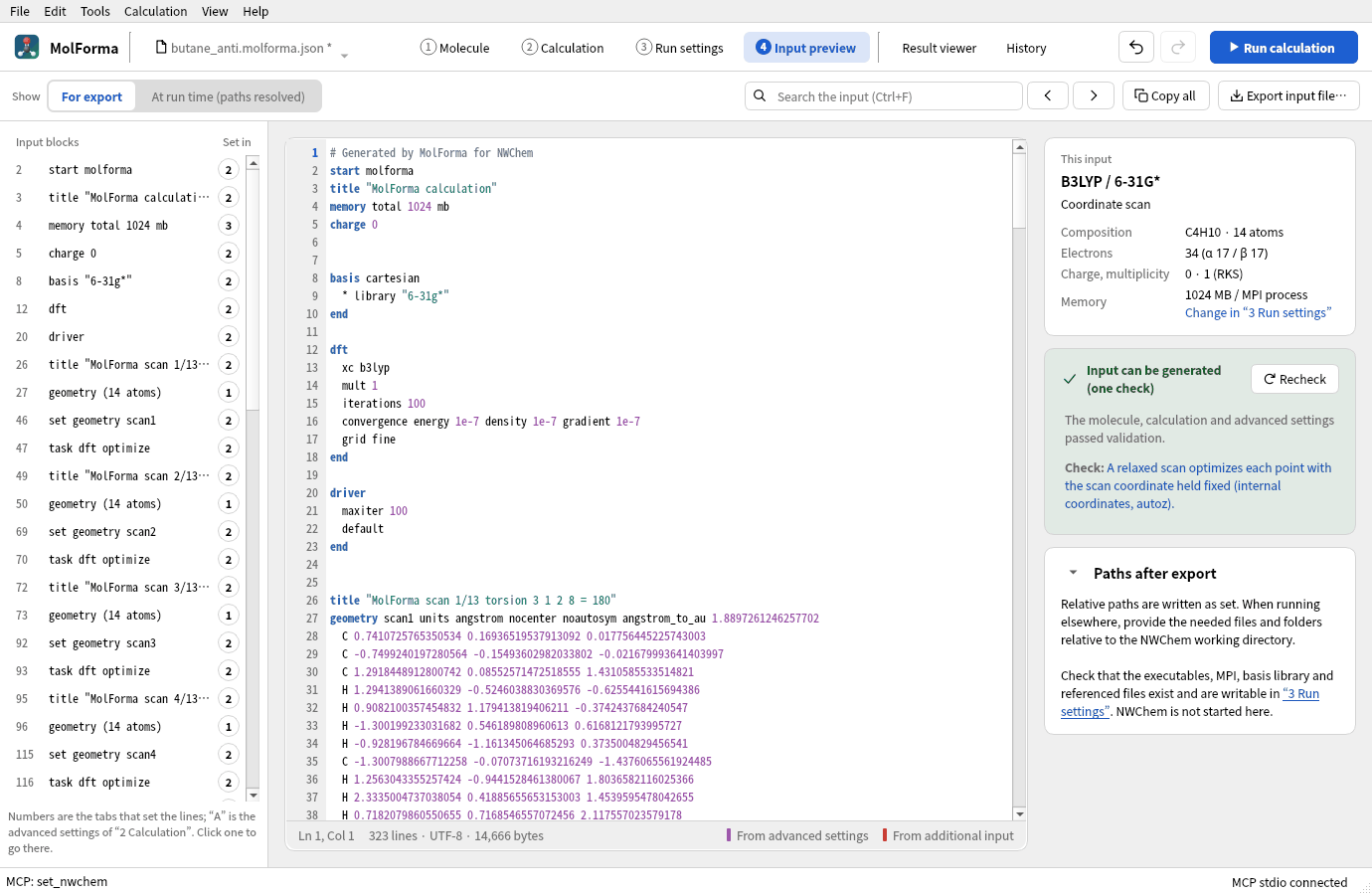Click the tab badge on the 'basis "6-31g*"' row
Screen dimensions: 1372x895
click(229, 281)
